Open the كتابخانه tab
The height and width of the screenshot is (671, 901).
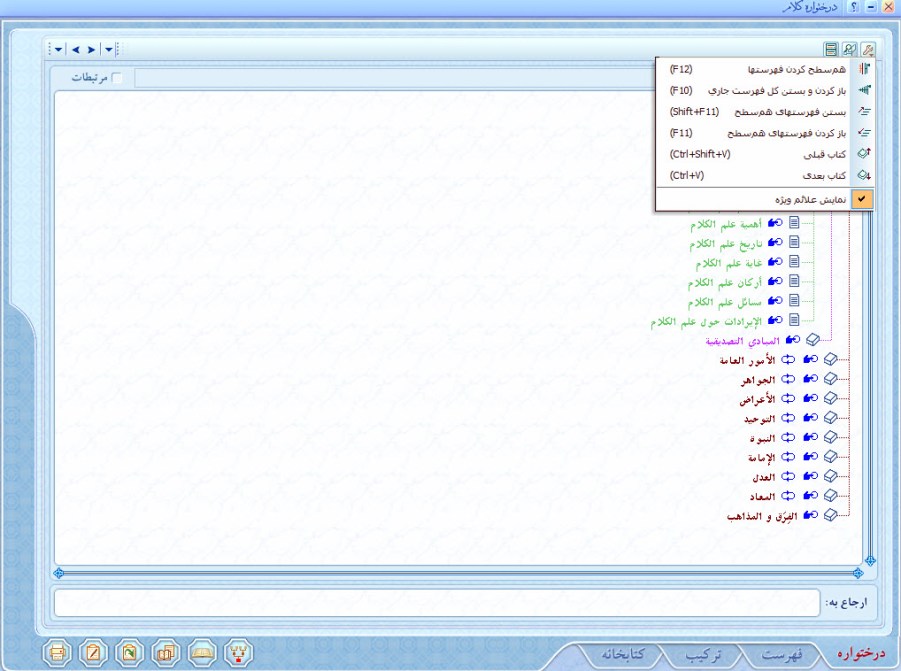(x=628, y=655)
